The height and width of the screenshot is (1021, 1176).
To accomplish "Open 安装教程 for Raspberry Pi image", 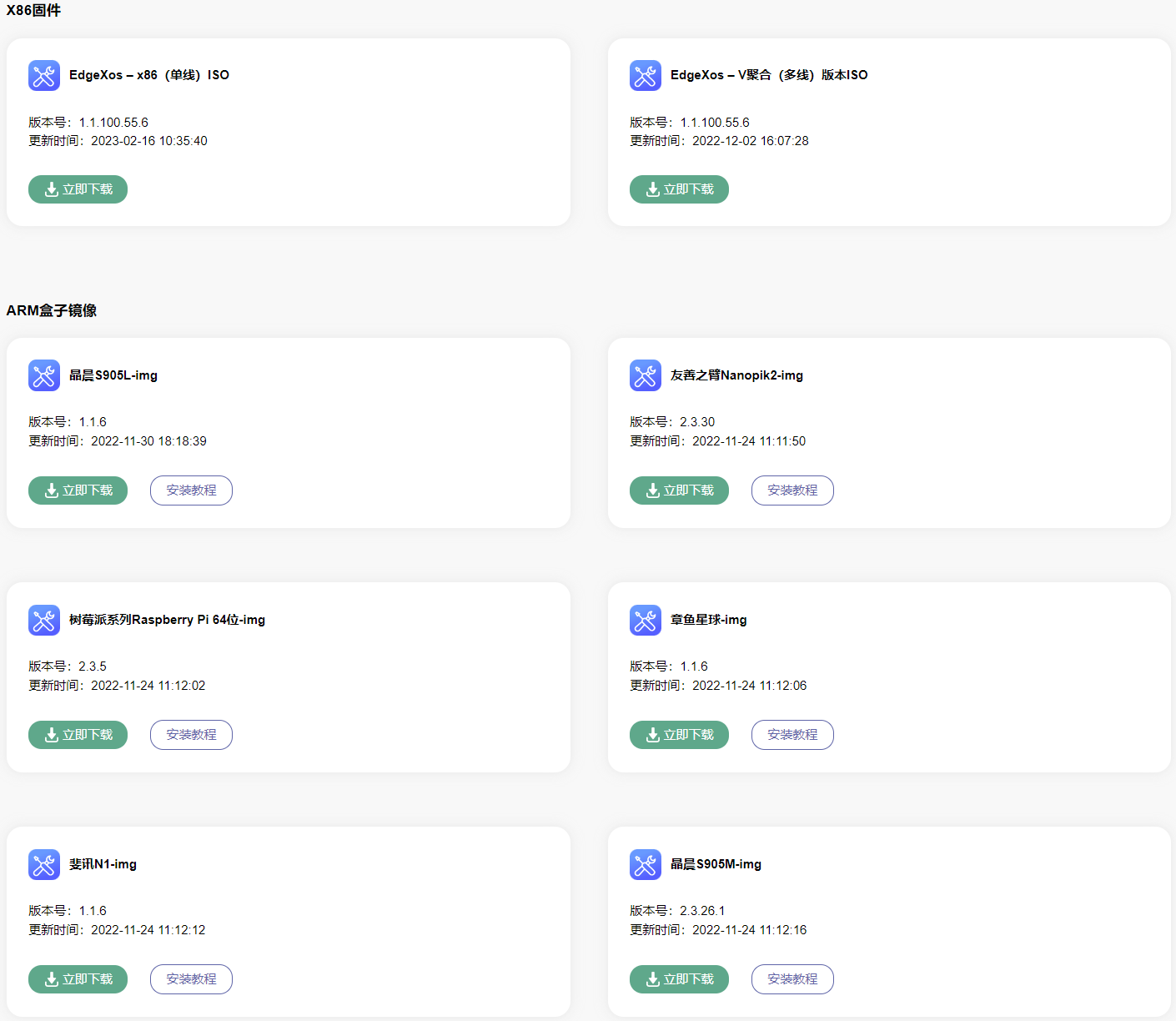I will [191, 735].
